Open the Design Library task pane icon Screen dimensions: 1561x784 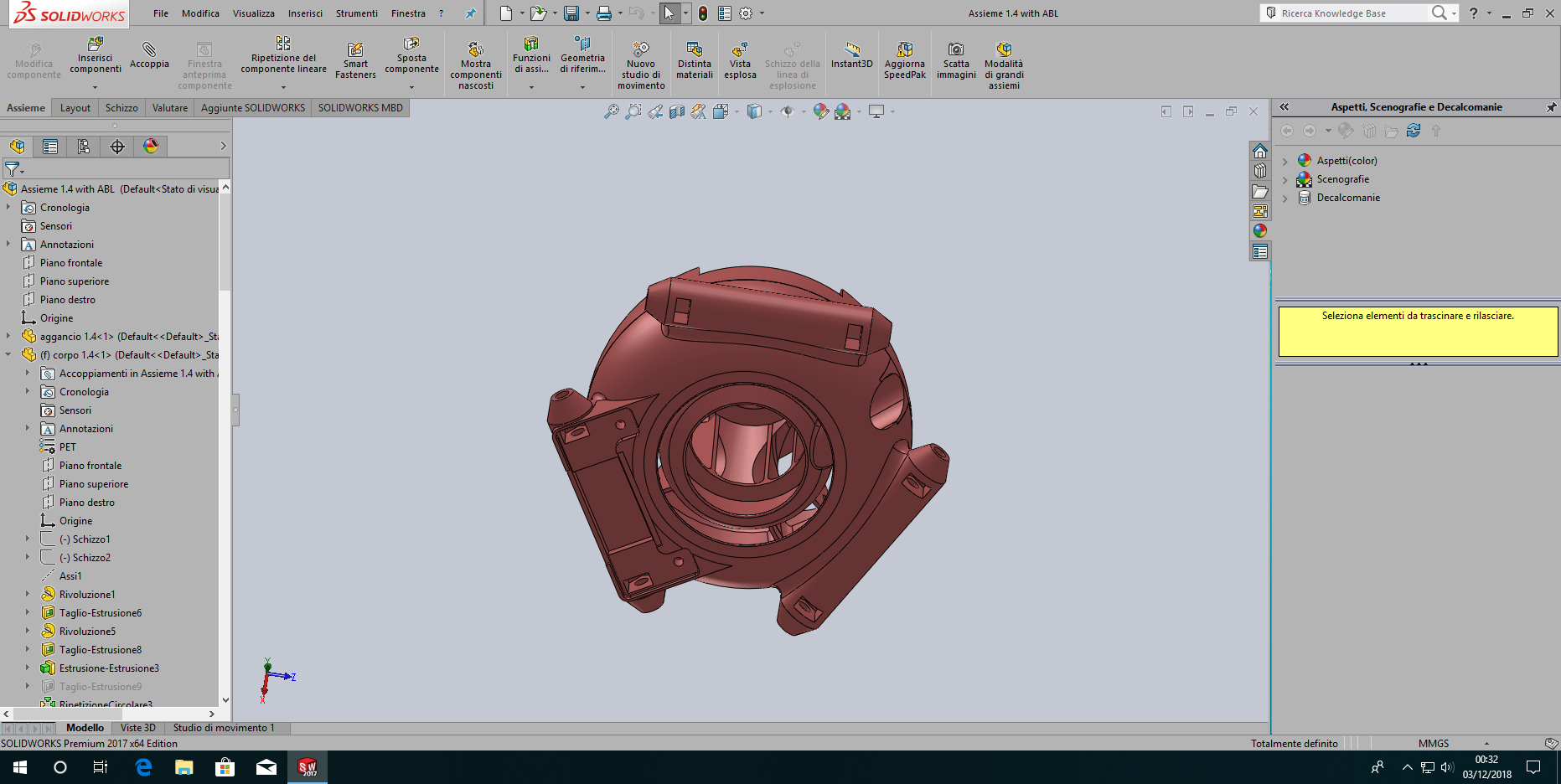point(1259,171)
